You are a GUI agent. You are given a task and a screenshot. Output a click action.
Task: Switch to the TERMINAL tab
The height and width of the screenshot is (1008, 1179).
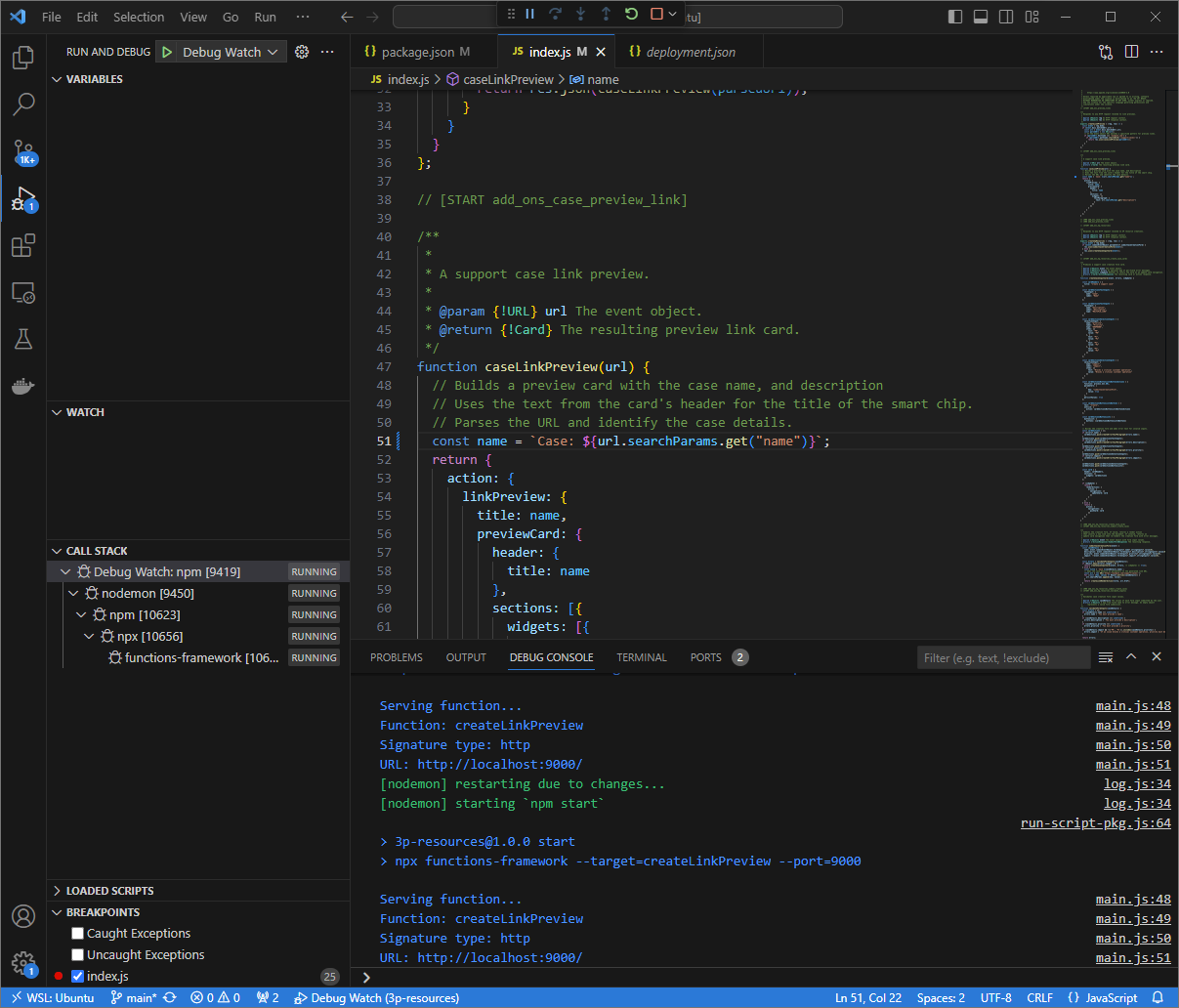[x=642, y=657]
